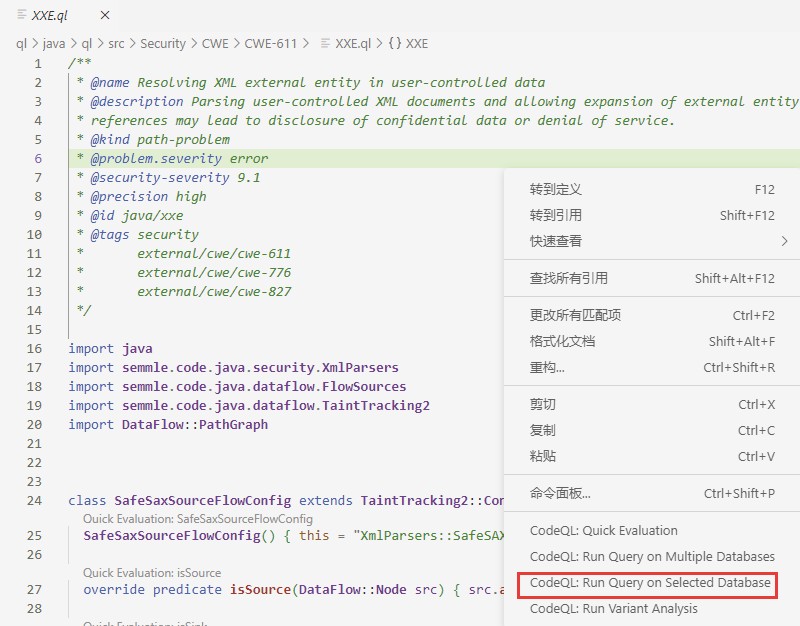Click 'semmle.code.java.security.XmlParsers' import
Screen dimensions: 800x626
pyautogui.click(x=260, y=368)
